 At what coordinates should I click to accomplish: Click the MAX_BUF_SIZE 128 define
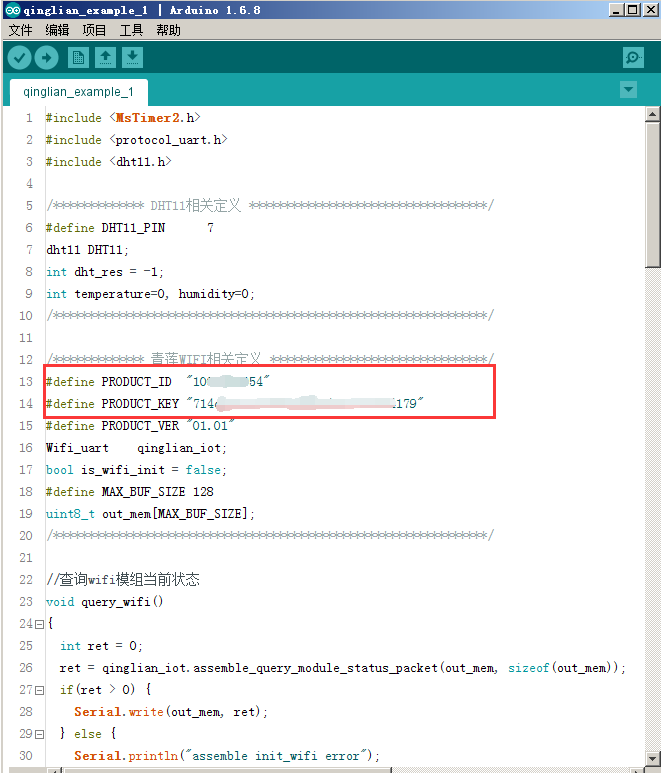129,492
